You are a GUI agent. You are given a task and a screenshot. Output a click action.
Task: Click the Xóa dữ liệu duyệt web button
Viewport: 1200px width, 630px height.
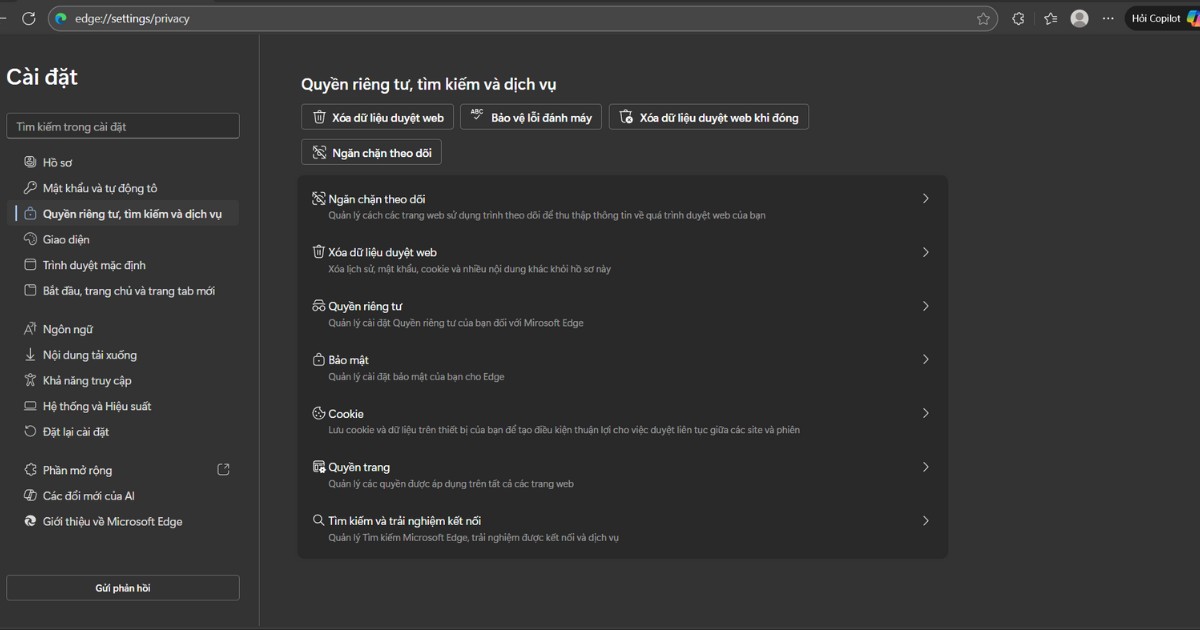pyautogui.click(x=377, y=117)
